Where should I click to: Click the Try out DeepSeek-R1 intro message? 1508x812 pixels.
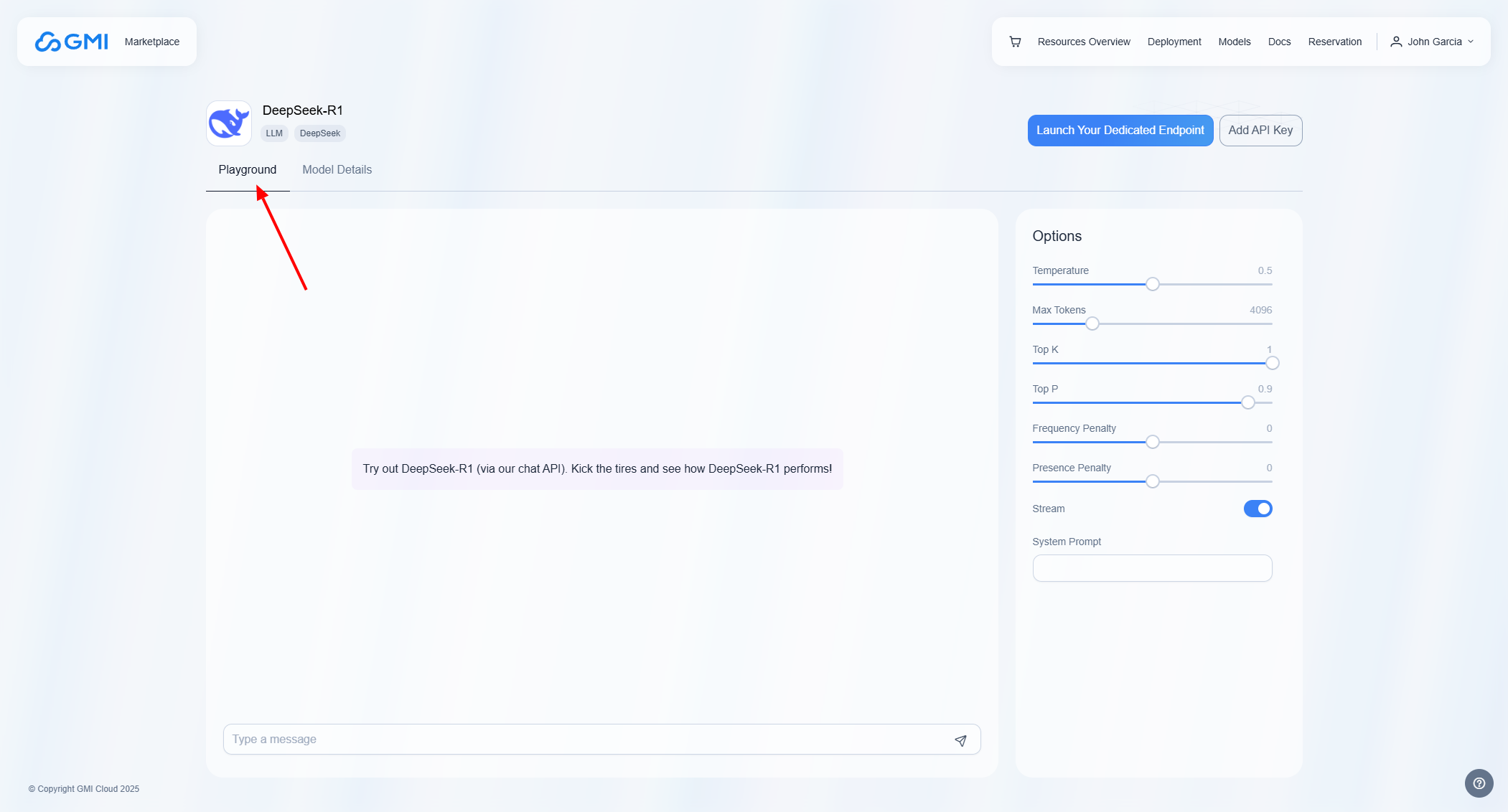point(597,469)
